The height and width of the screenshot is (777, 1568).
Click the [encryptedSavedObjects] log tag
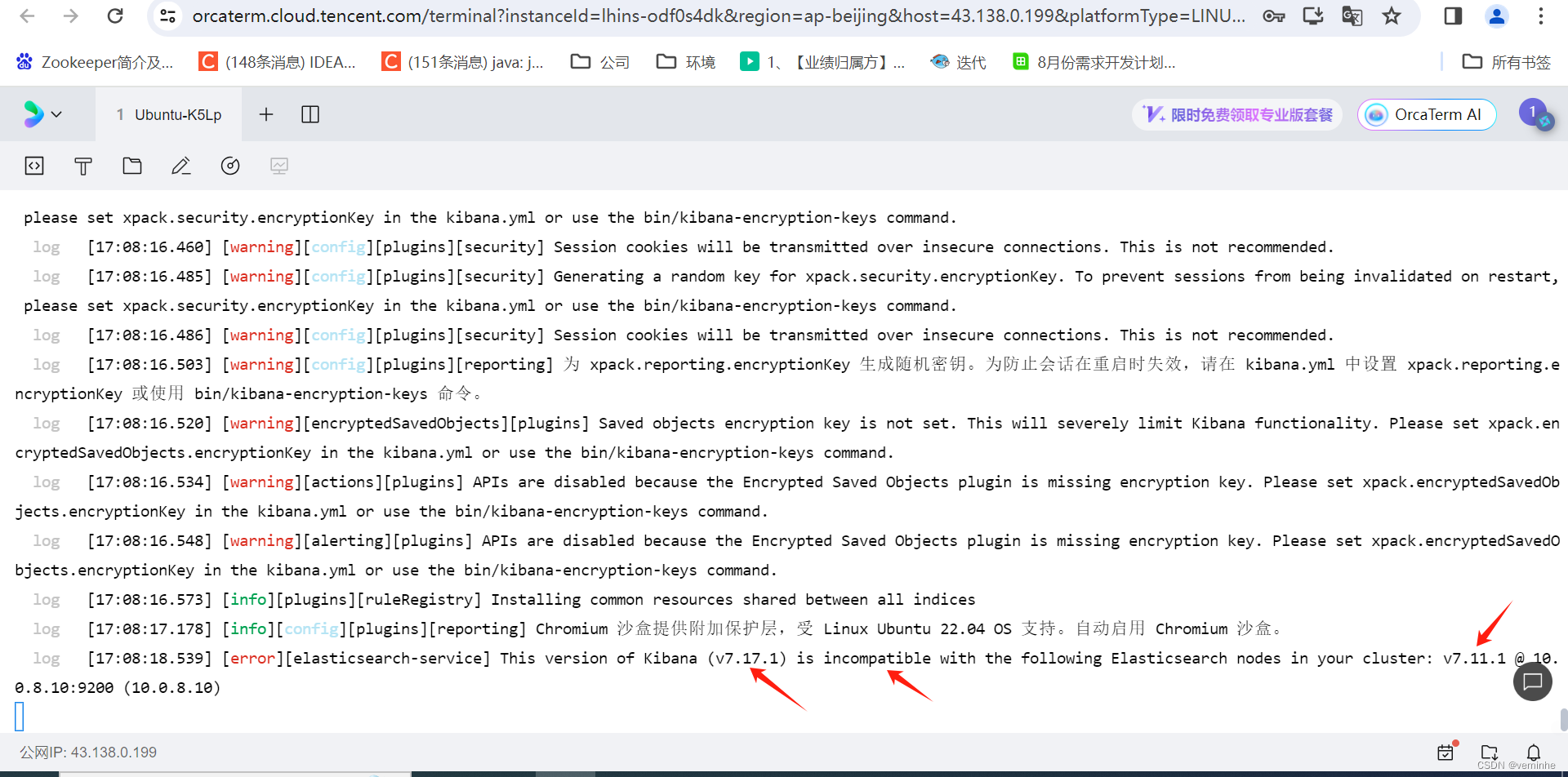click(x=406, y=424)
